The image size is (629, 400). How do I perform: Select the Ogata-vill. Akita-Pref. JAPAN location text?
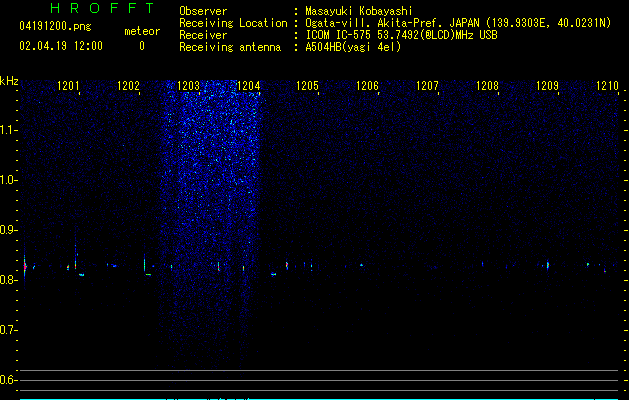458,24
